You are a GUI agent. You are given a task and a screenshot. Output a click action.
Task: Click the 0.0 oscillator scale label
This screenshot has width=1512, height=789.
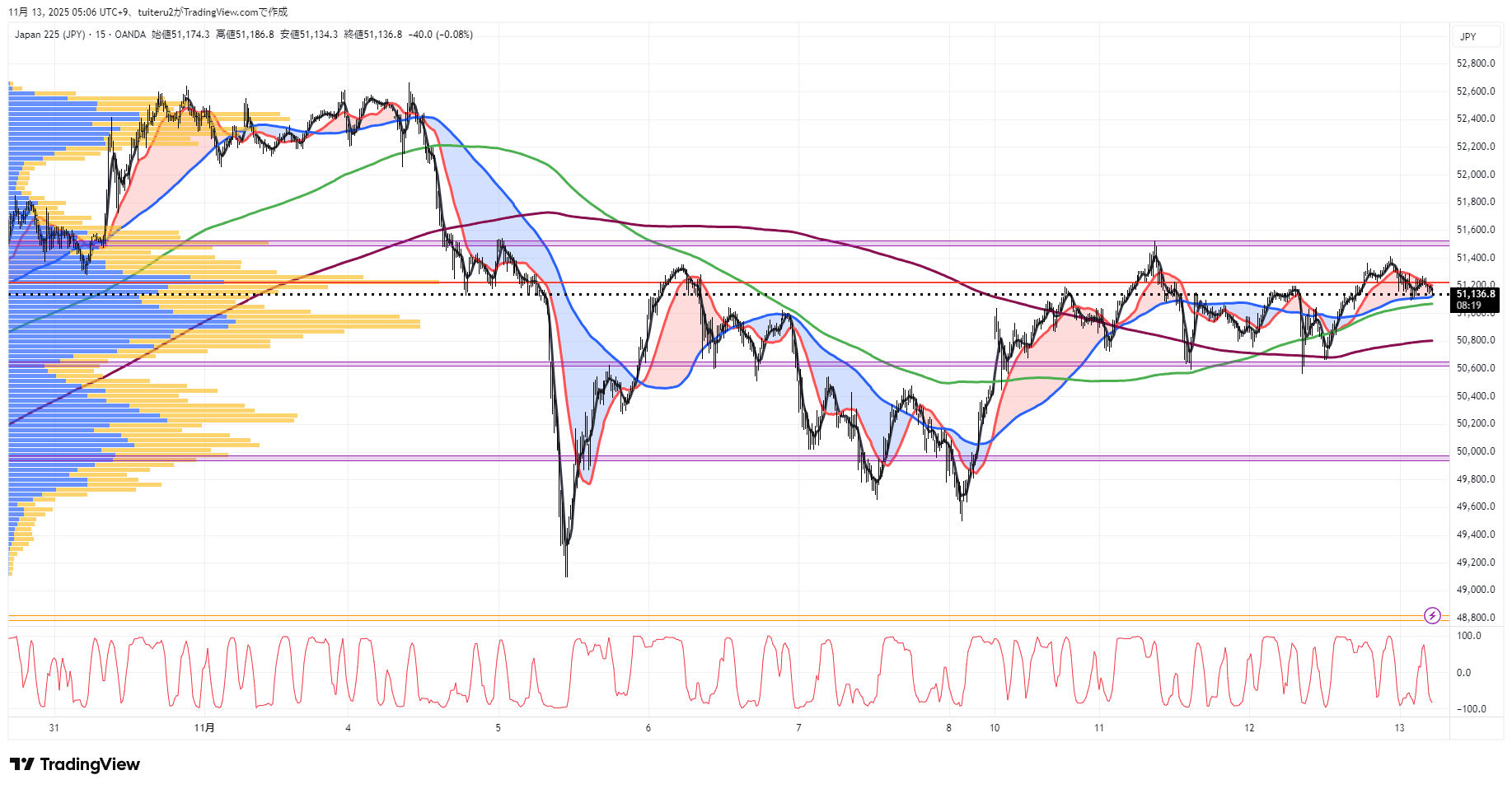pos(1463,673)
